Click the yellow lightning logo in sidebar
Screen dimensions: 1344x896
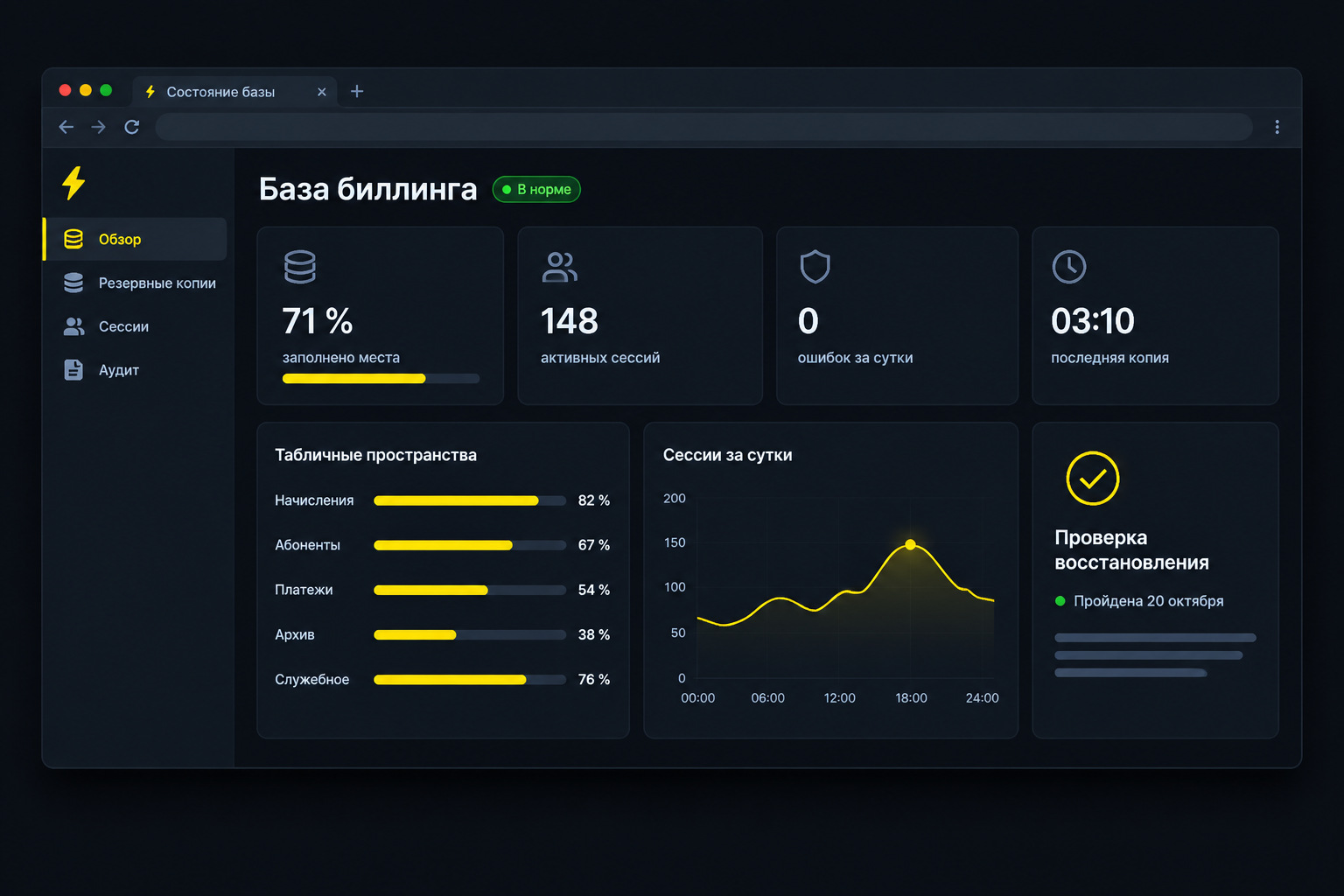[x=73, y=183]
